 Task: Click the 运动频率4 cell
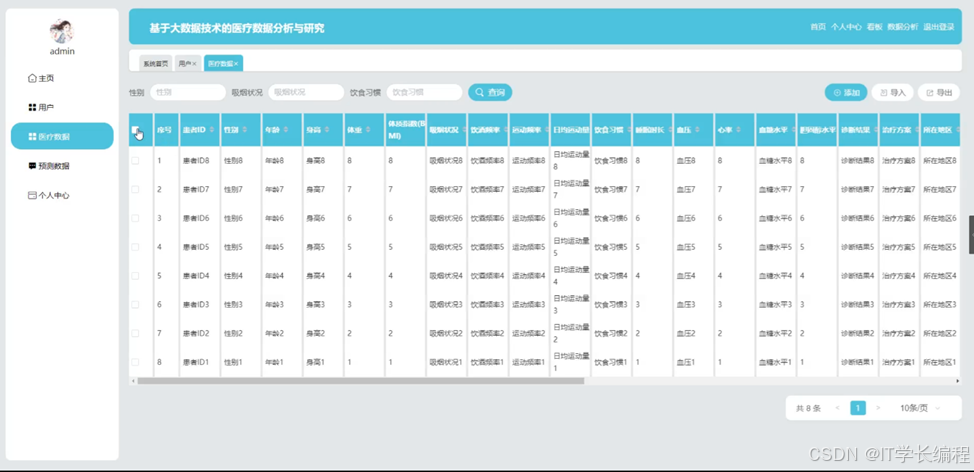click(x=528, y=276)
